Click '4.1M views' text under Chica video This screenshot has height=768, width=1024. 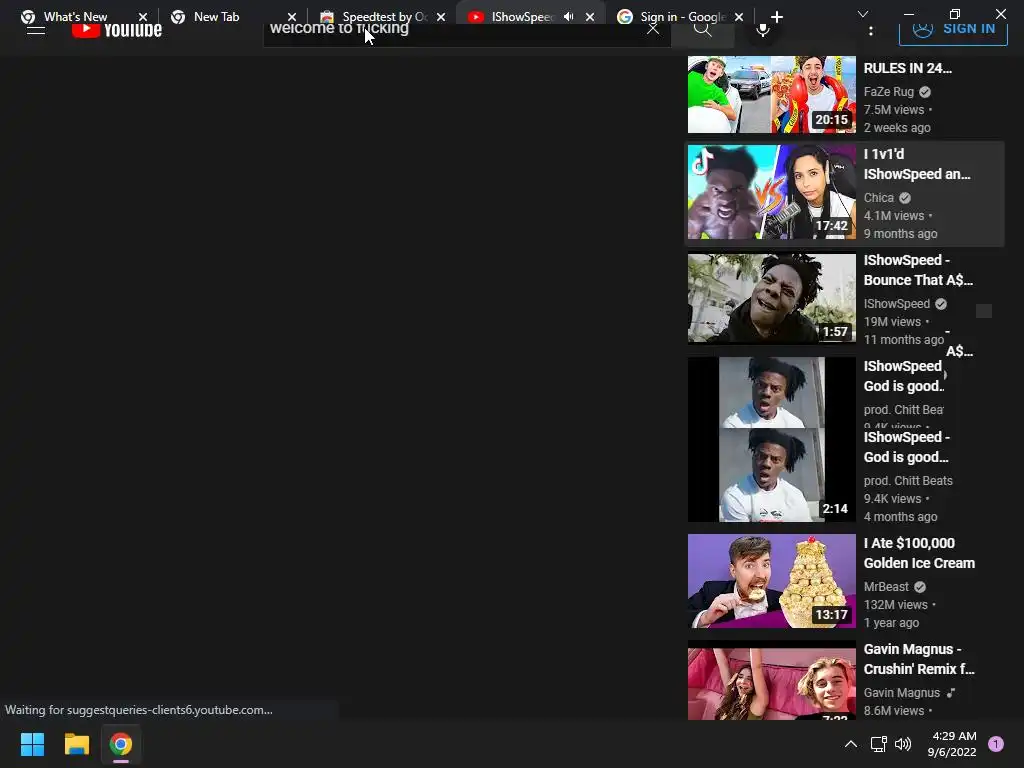point(894,216)
